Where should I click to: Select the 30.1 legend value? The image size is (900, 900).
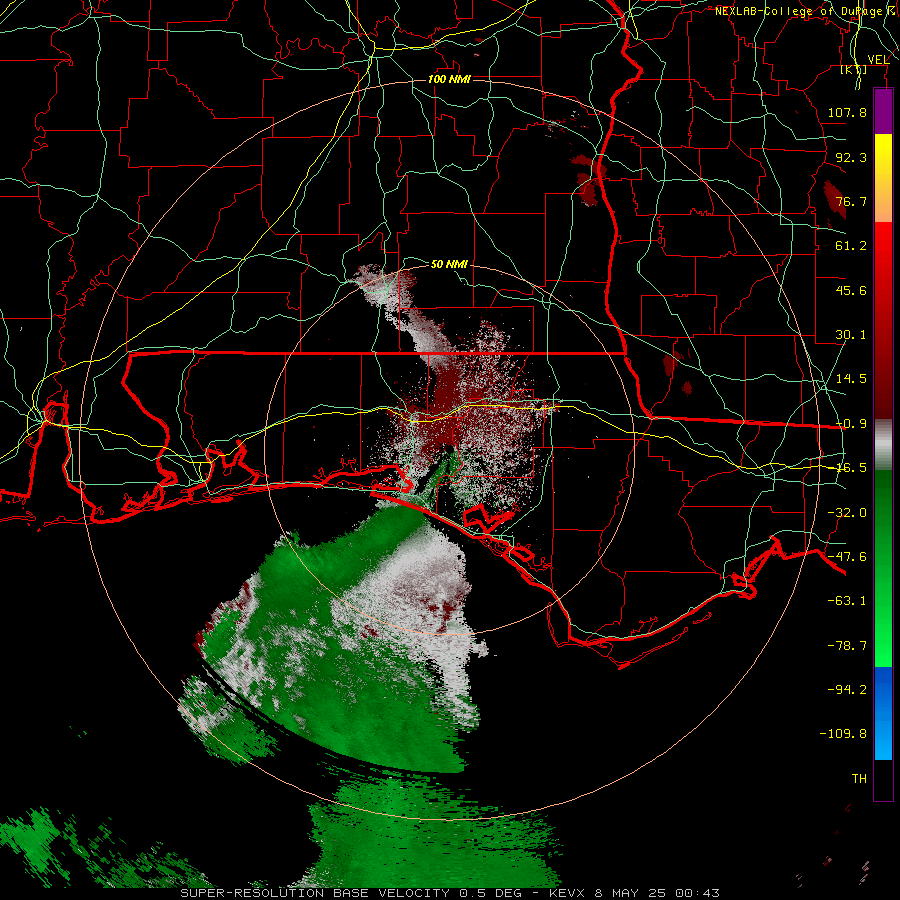point(851,335)
